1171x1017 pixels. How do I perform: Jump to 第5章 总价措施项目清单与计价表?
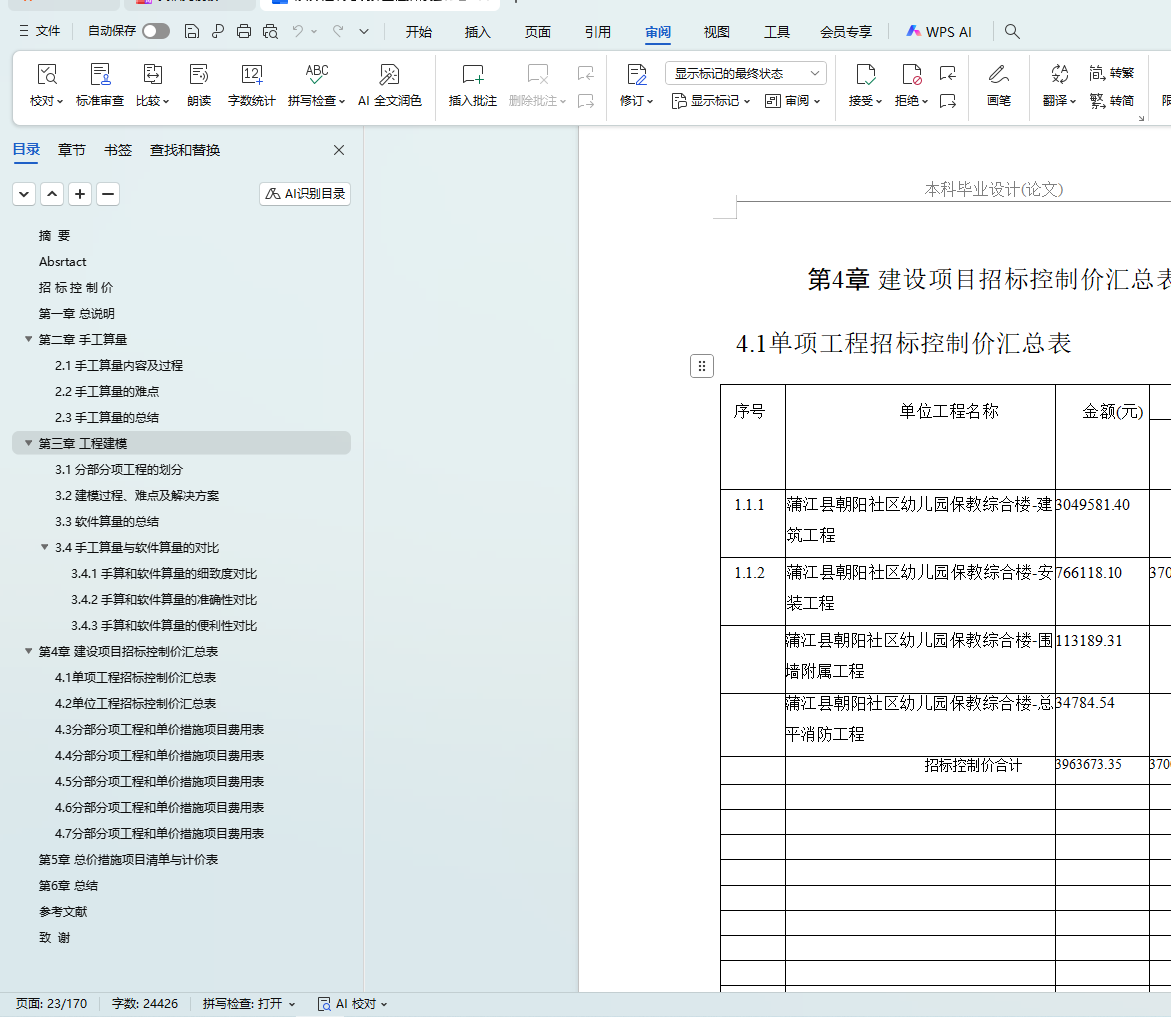click(x=128, y=859)
